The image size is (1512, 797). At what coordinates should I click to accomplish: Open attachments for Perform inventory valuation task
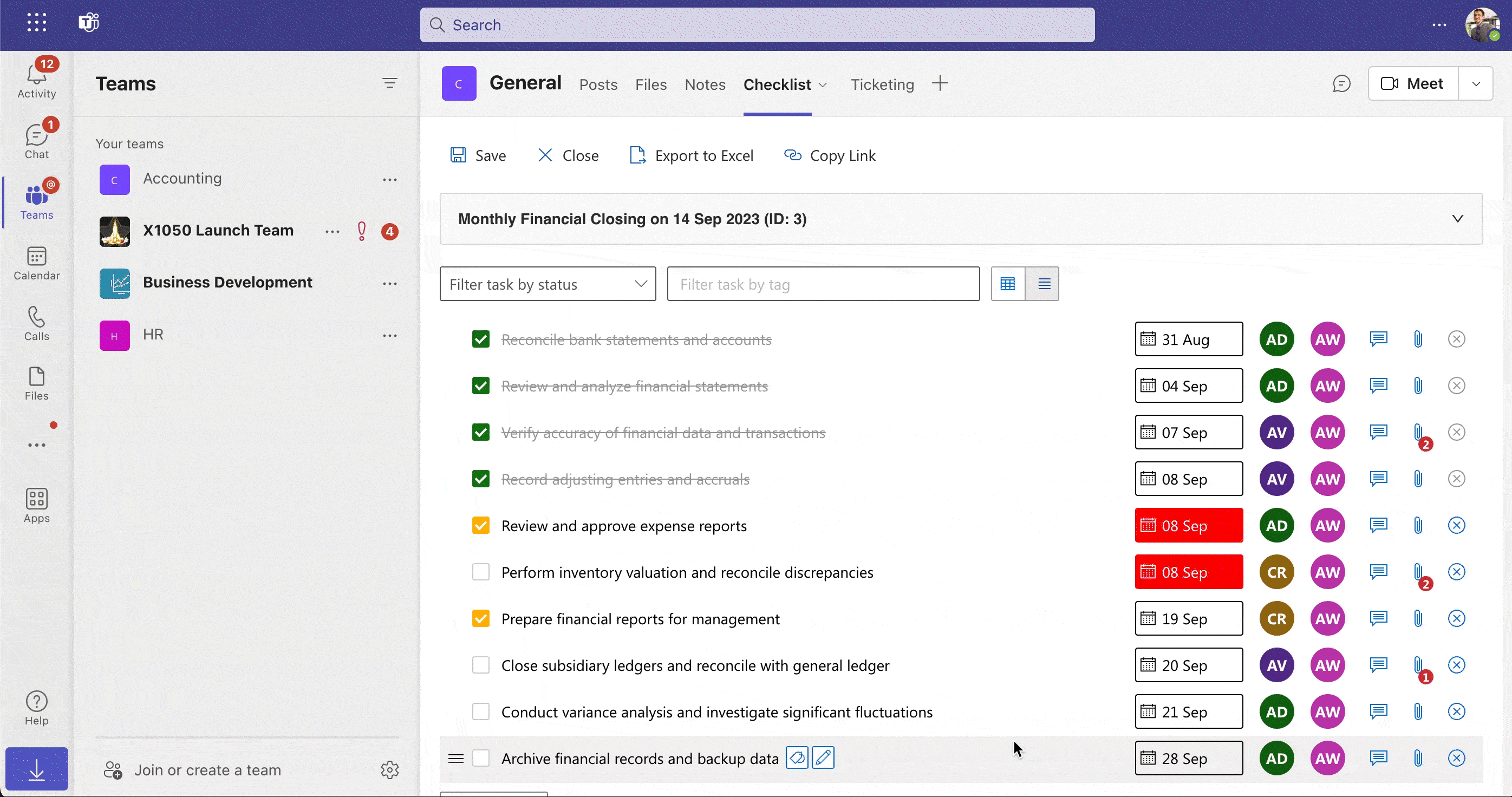click(x=1418, y=573)
